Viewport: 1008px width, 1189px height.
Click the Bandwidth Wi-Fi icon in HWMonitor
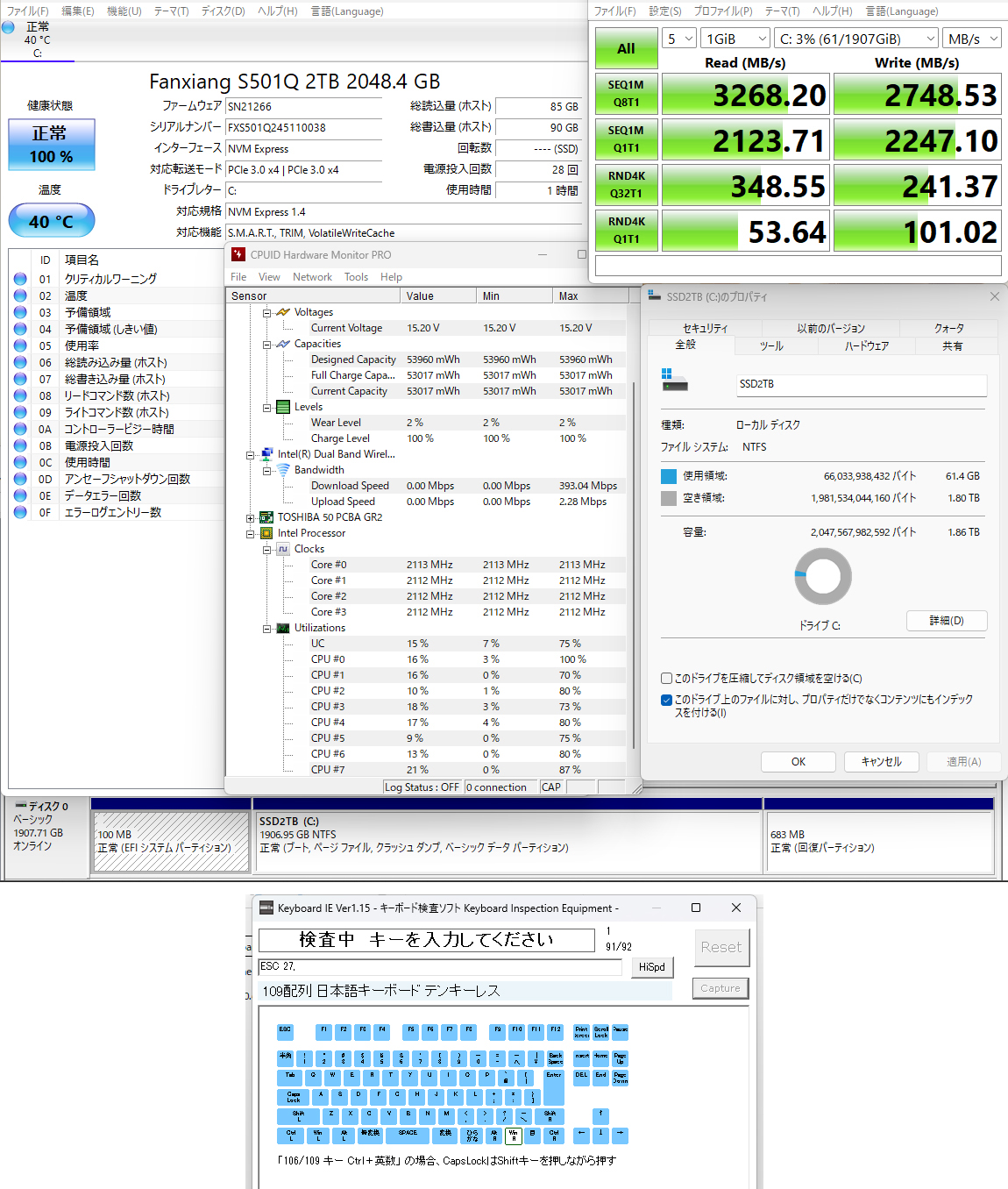[x=283, y=470]
